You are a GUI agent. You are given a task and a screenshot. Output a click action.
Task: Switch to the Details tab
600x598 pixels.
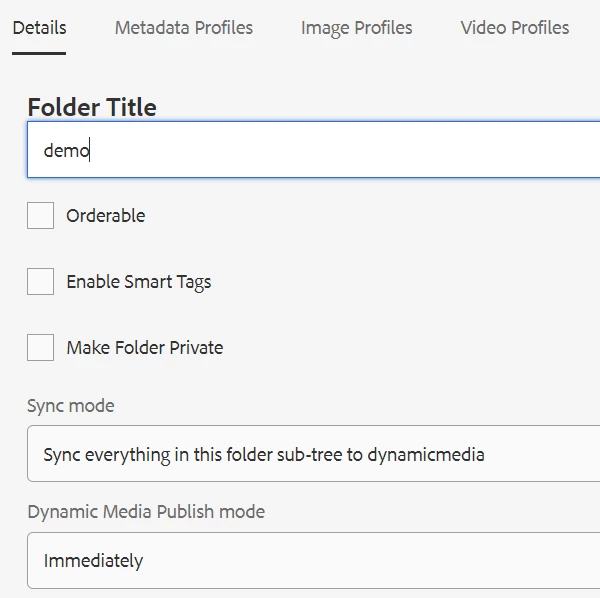coord(39,28)
